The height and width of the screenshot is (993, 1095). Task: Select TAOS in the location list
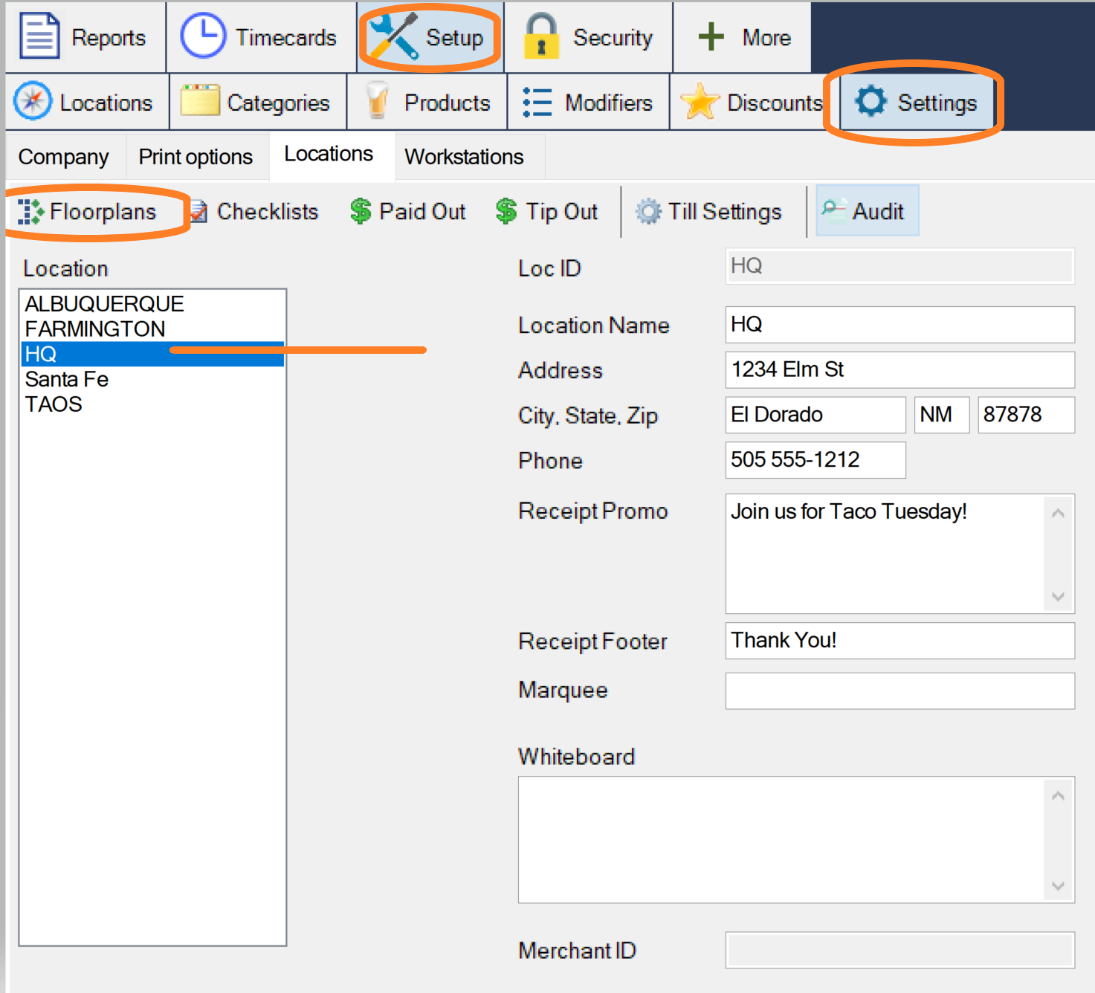152,404
